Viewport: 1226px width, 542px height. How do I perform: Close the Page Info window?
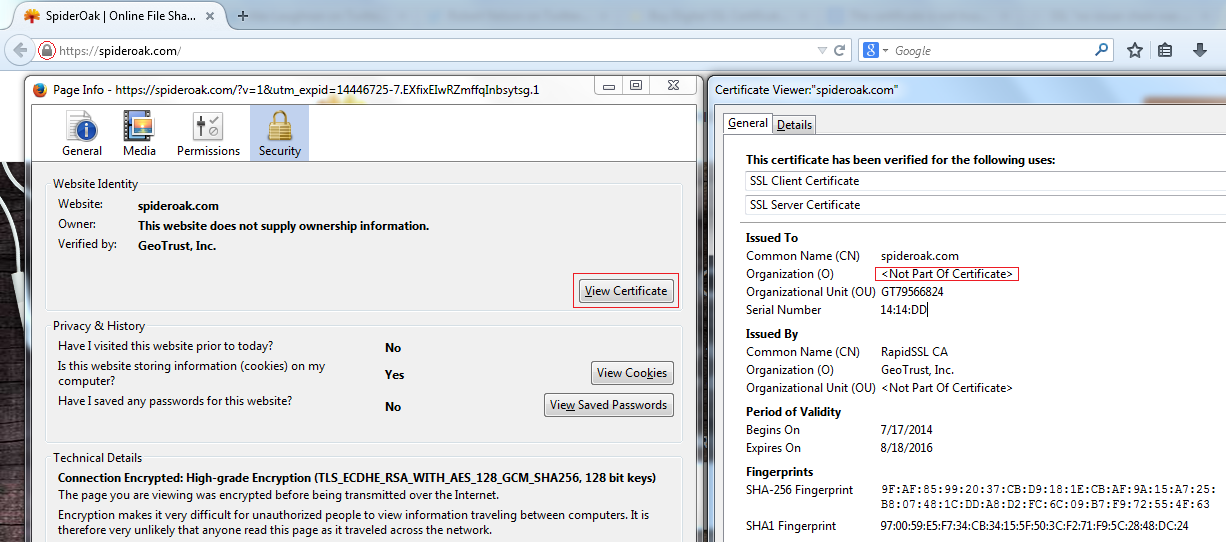click(672, 86)
